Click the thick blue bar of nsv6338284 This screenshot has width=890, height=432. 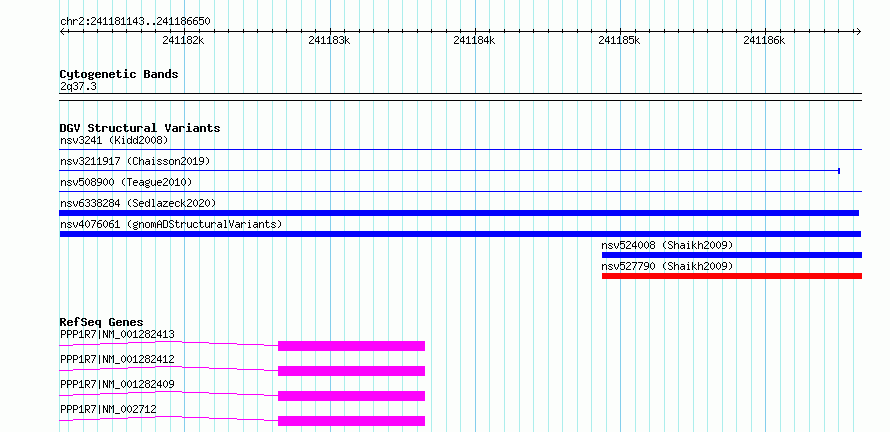pos(459,213)
